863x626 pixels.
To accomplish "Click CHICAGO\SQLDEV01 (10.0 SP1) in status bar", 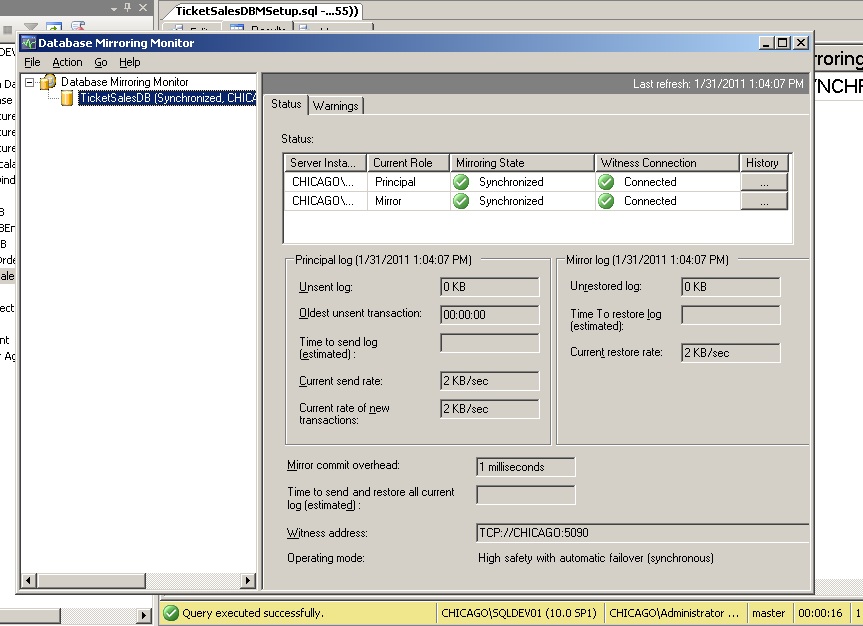I will (x=519, y=613).
